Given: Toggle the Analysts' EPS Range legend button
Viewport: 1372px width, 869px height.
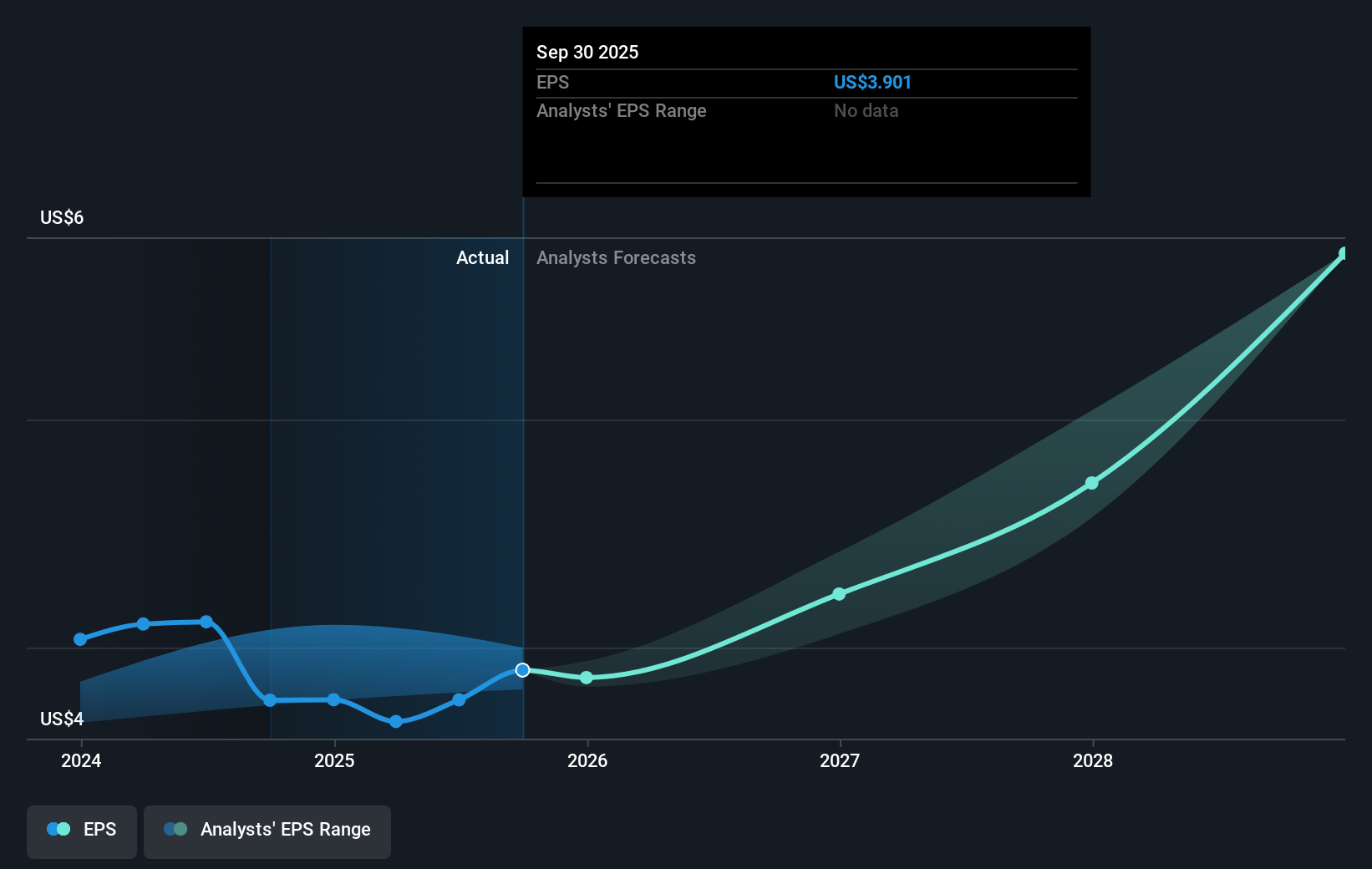Looking at the screenshot, I should [x=267, y=831].
